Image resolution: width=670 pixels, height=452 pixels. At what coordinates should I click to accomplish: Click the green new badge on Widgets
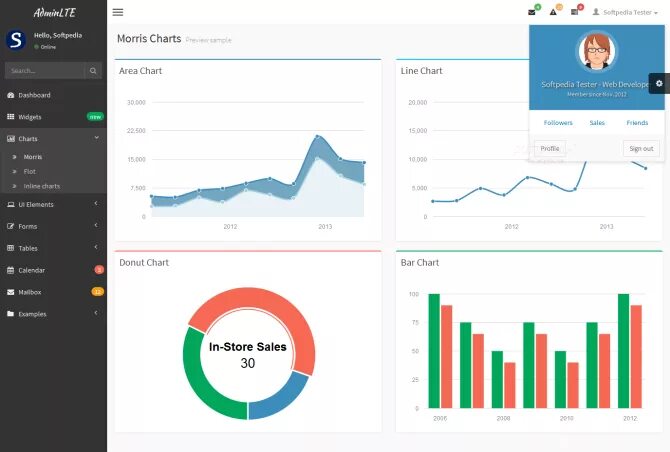pos(95,117)
